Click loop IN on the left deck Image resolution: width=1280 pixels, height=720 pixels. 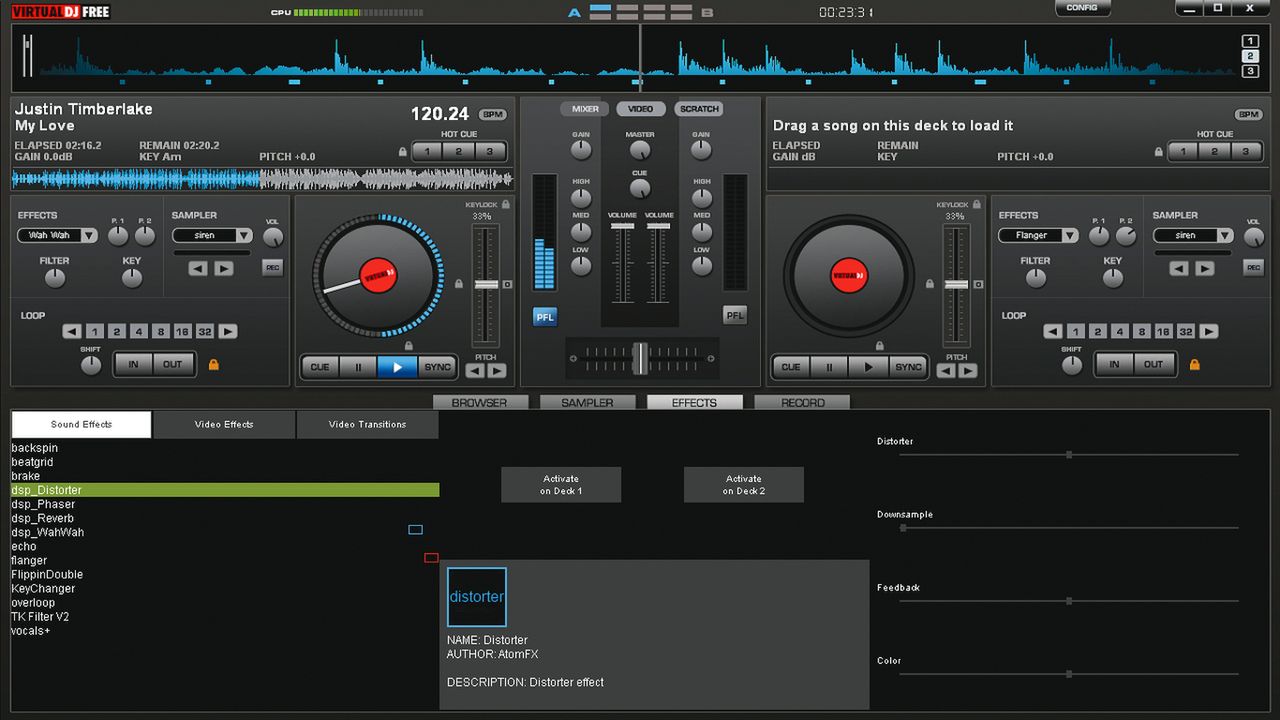[x=133, y=364]
